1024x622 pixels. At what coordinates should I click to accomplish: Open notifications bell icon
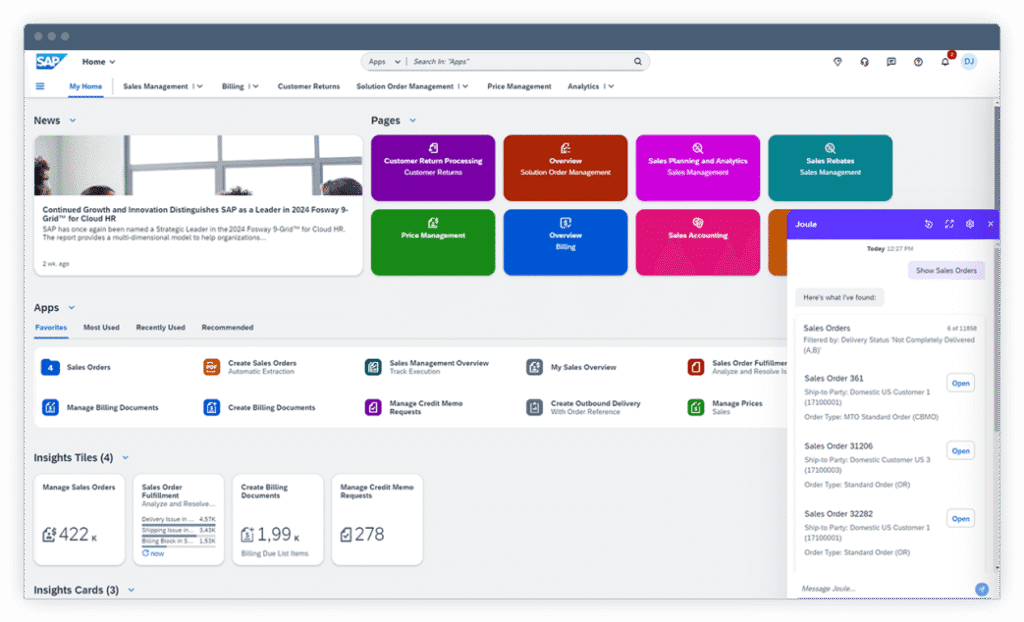tap(944, 62)
